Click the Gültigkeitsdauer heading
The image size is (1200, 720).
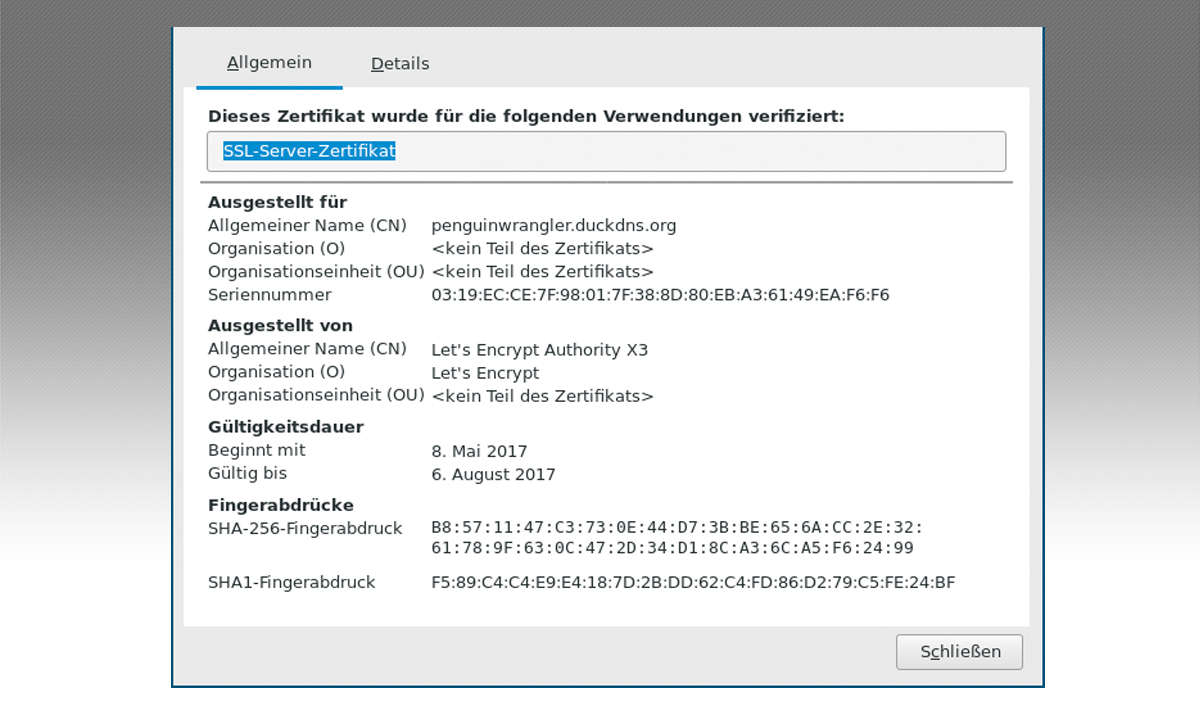pos(286,427)
